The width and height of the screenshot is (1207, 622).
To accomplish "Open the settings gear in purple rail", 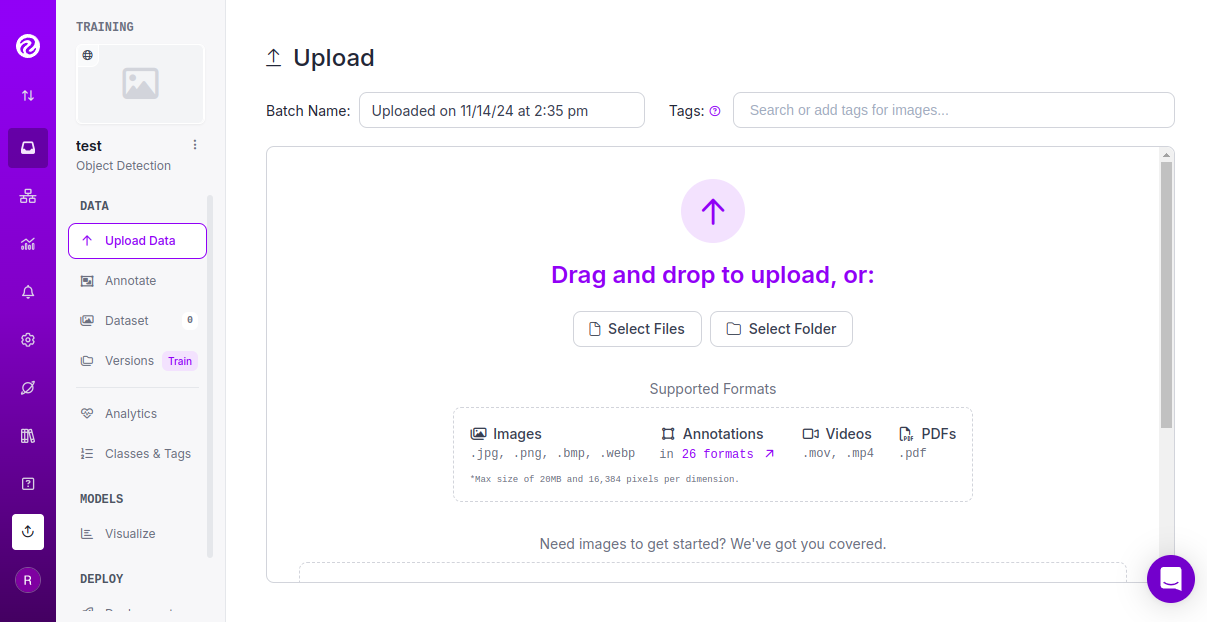I will click(x=28, y=340).
